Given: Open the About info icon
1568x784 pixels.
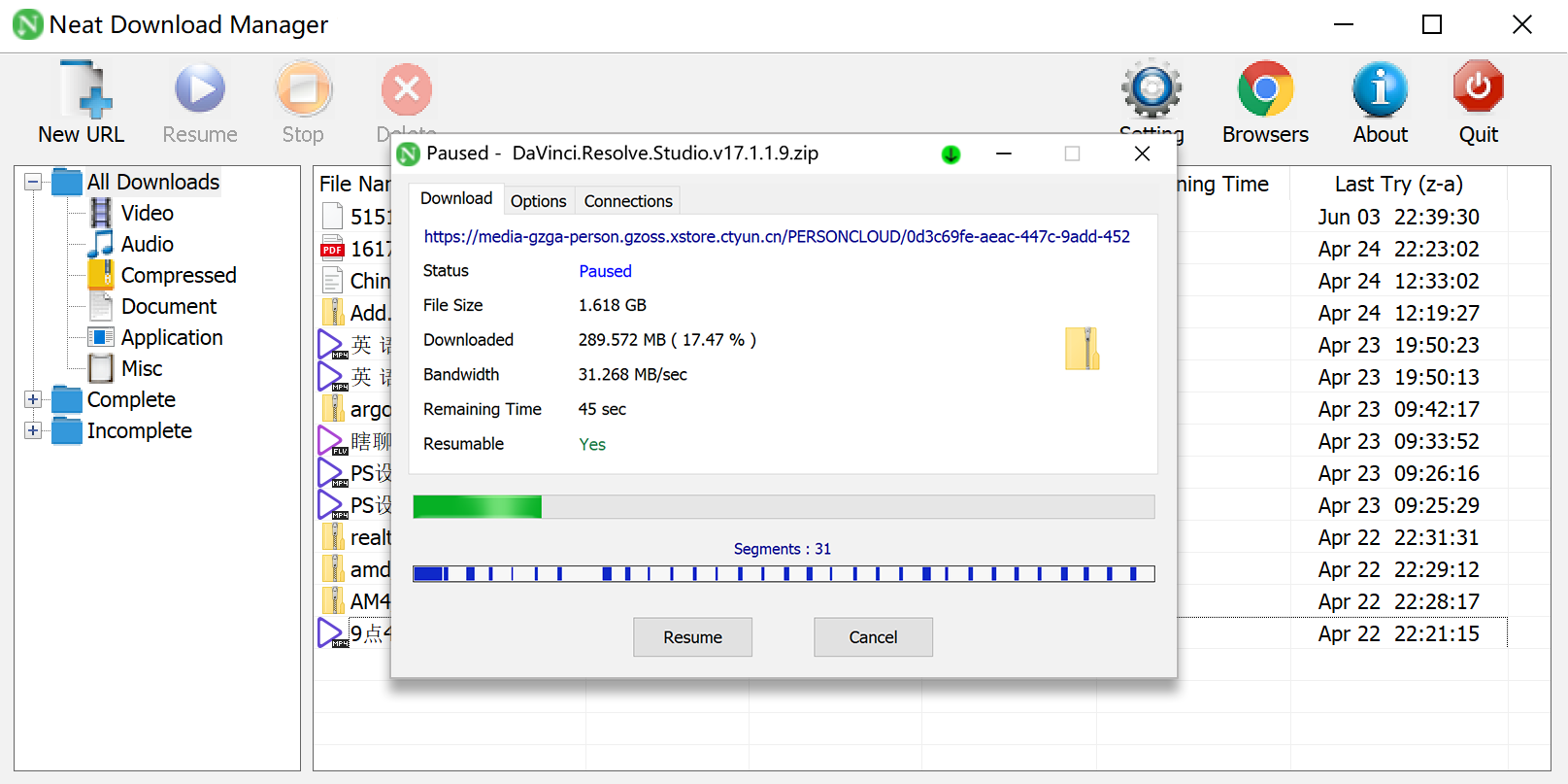Looking at the screenshot, I should click(x=1380, y=89).
